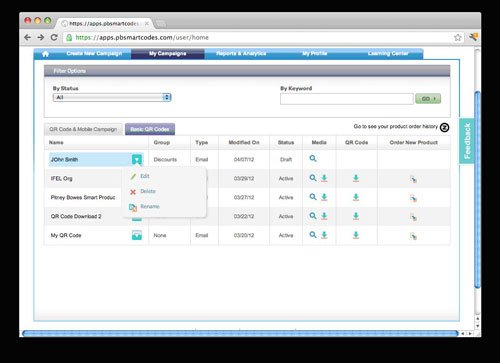
Task: Collapse JOhn Smith row action dropdown
Action: click(x=137, y=159)
